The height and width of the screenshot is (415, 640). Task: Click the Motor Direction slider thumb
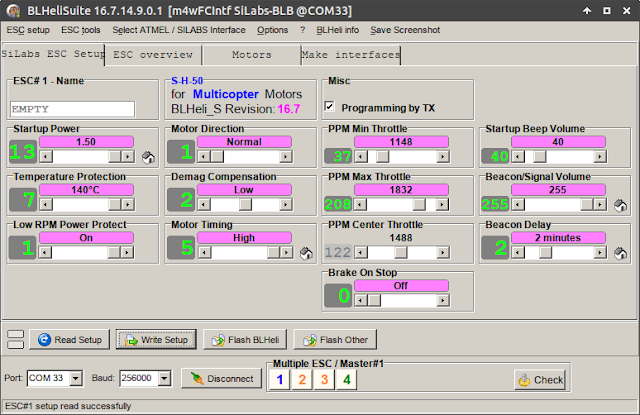click(217, 157)
